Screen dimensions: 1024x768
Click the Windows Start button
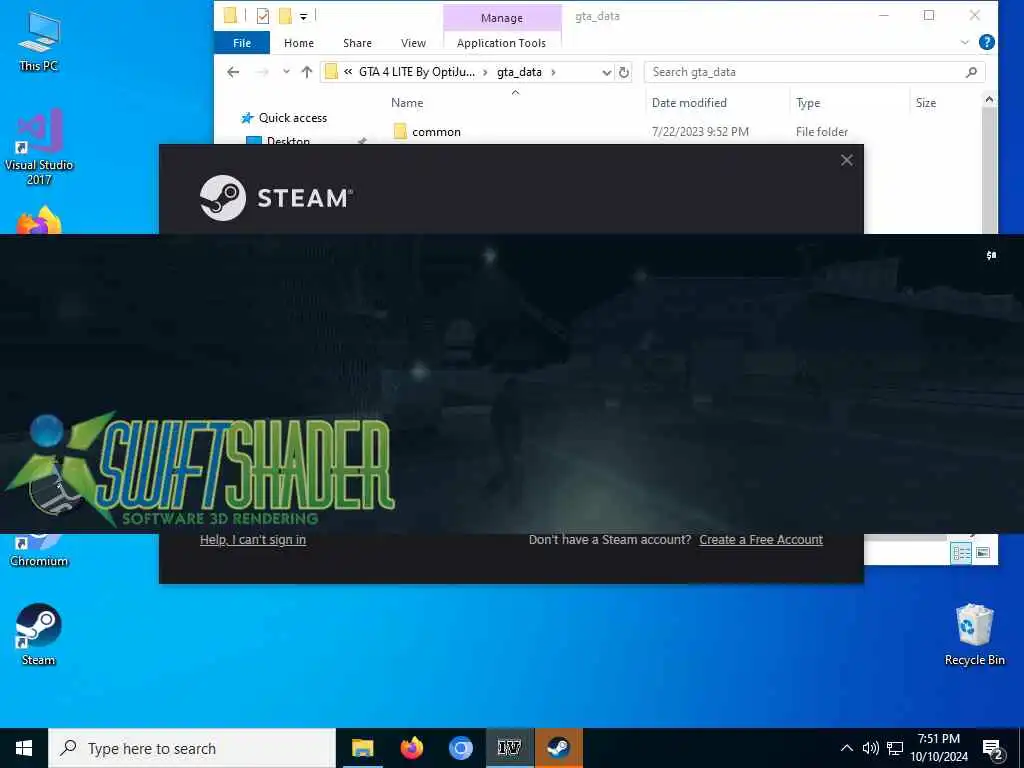(x=24, y=748)
